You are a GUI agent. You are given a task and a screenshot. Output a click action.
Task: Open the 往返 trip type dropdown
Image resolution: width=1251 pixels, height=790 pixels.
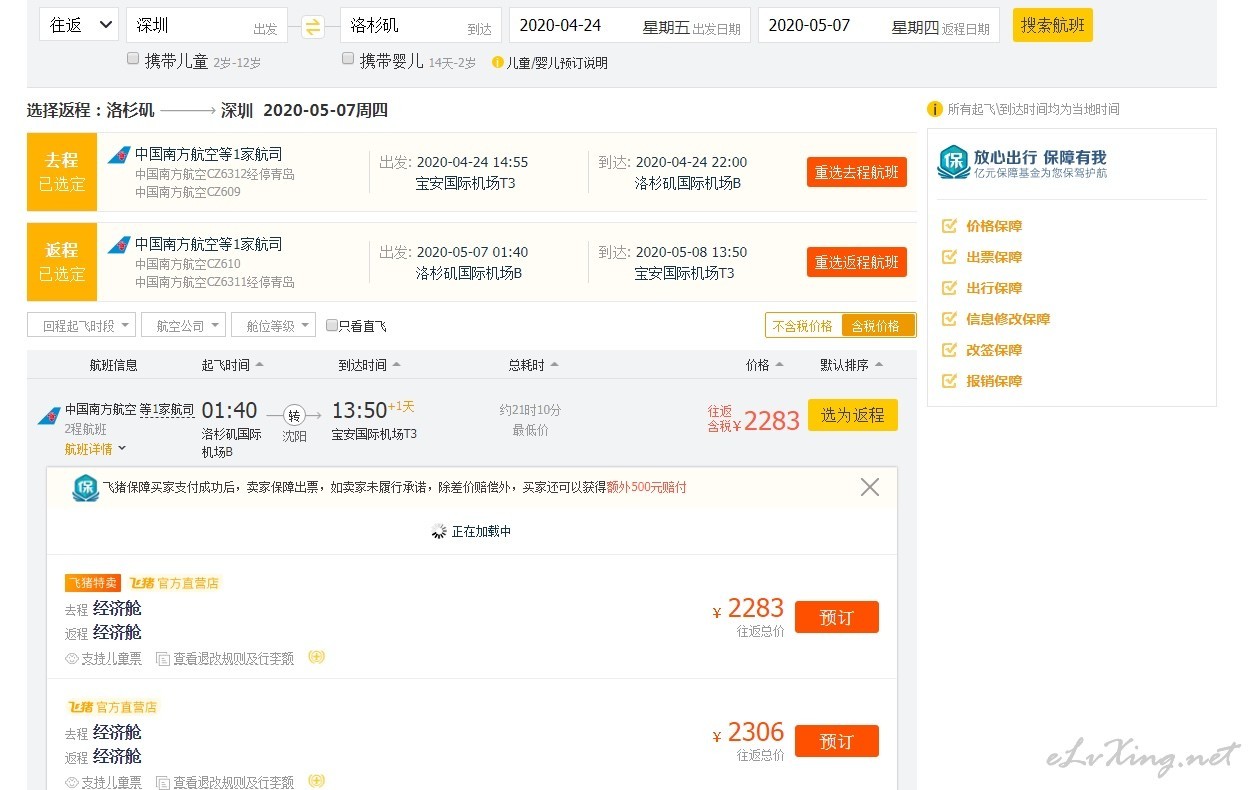tap(79, 25)
